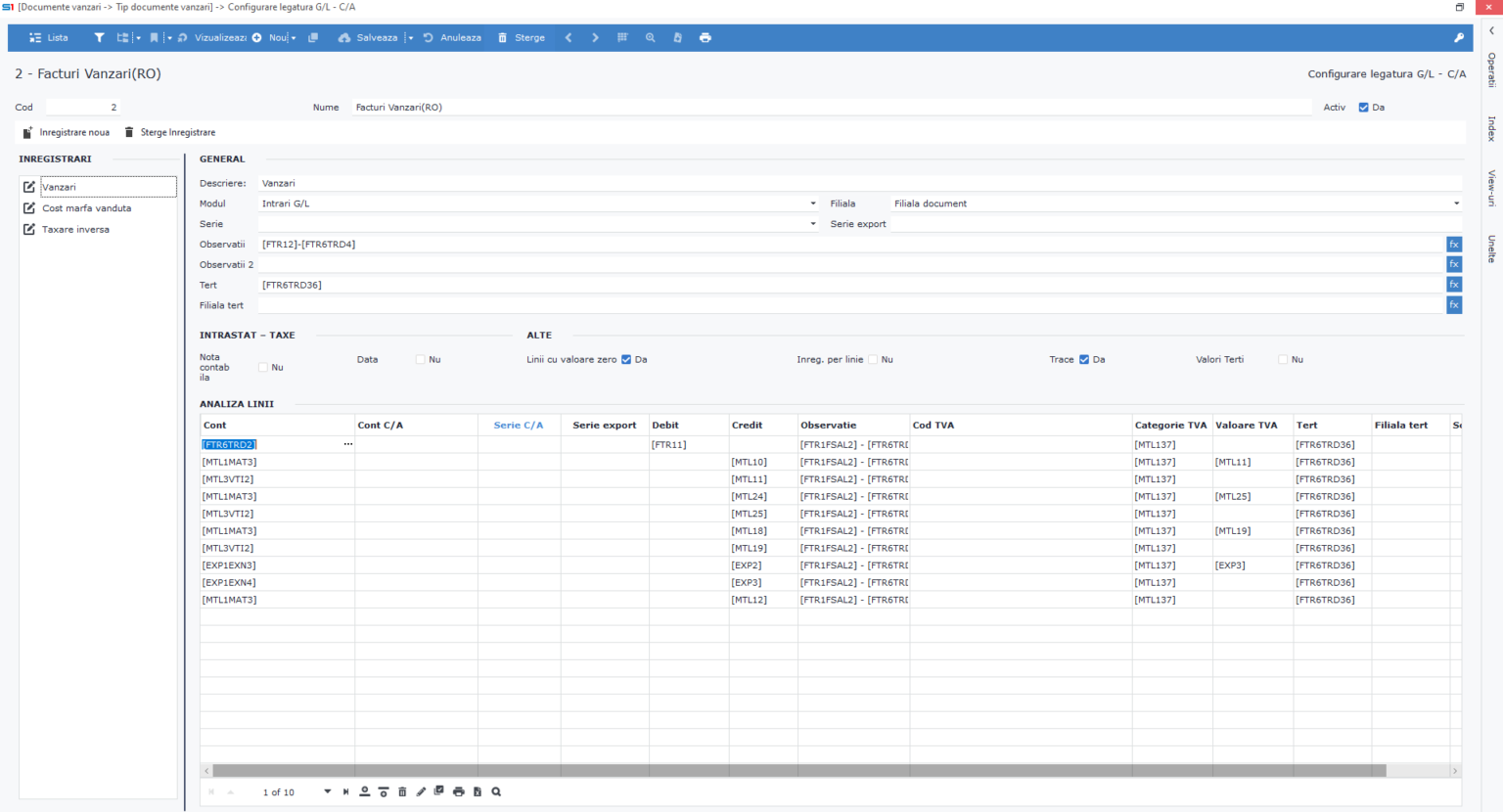Go to previous record arrow
Screen dimensions: 1503x812
pos(569,38)
